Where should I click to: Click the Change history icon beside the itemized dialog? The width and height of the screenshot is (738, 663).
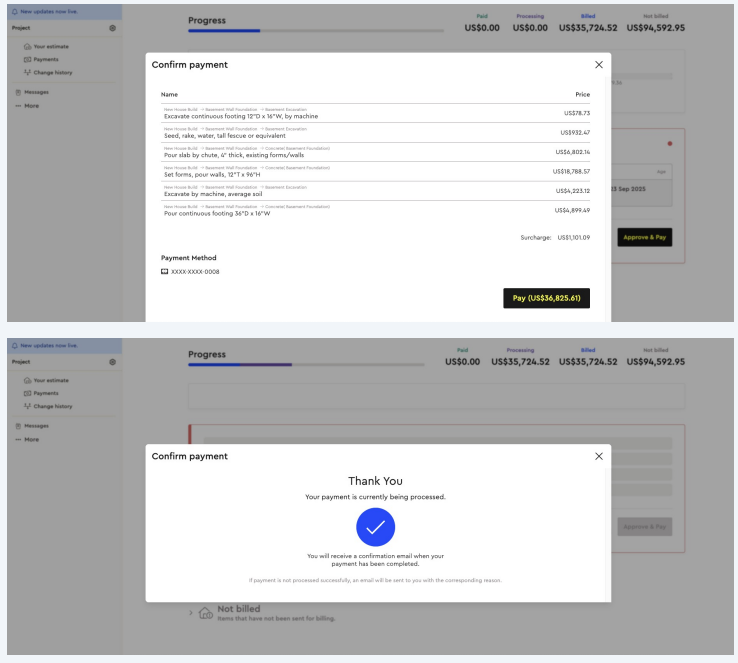point(27,73)
